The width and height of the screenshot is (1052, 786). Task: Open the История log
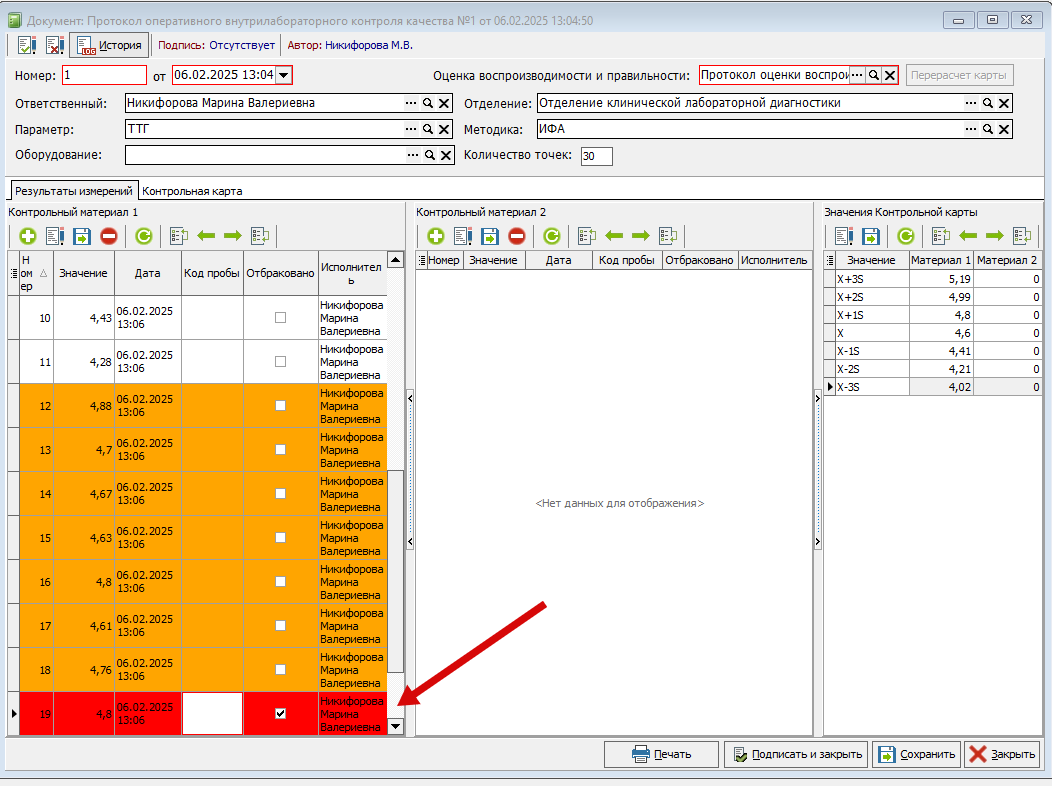click(x=109, y=46)
